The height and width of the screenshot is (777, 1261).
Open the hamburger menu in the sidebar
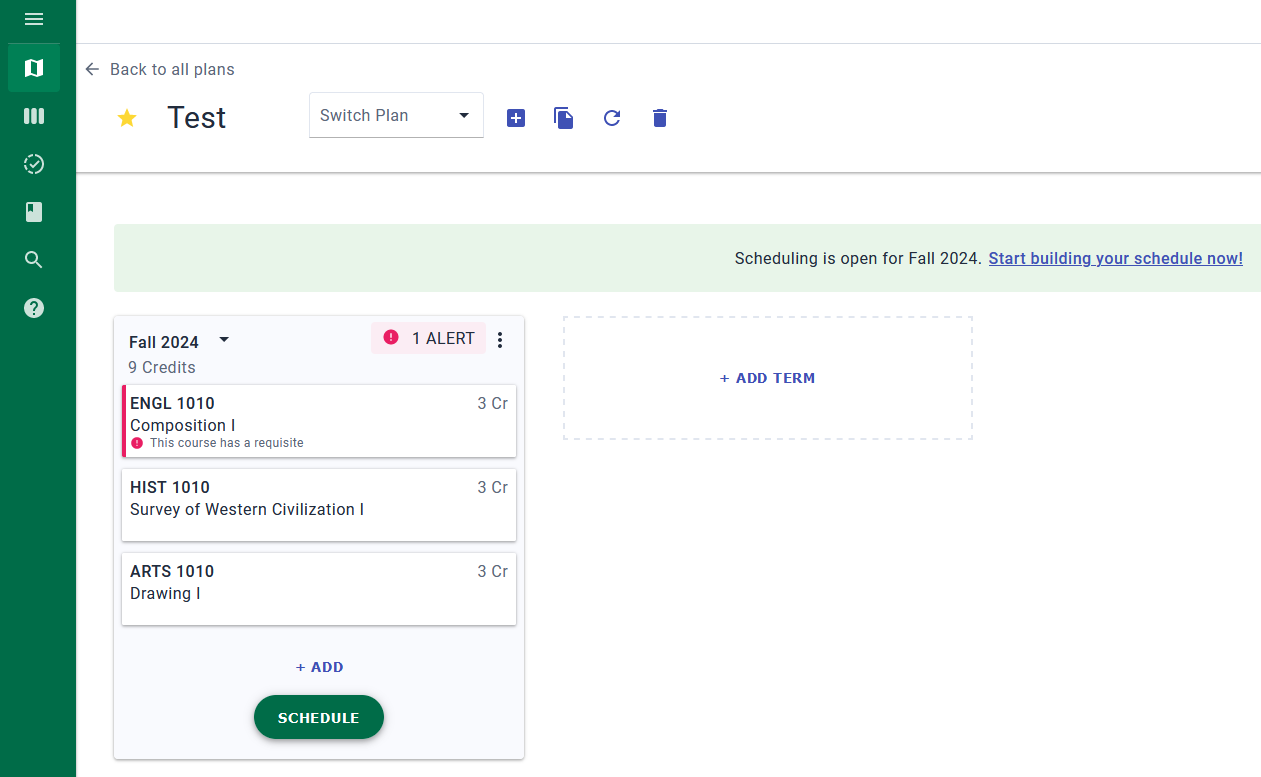(34, 19)
